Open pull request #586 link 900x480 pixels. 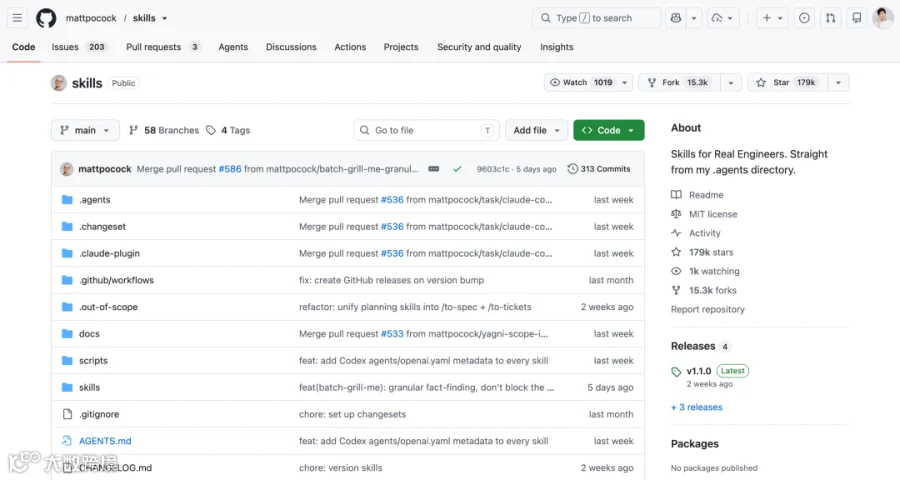tap(230, 169)
